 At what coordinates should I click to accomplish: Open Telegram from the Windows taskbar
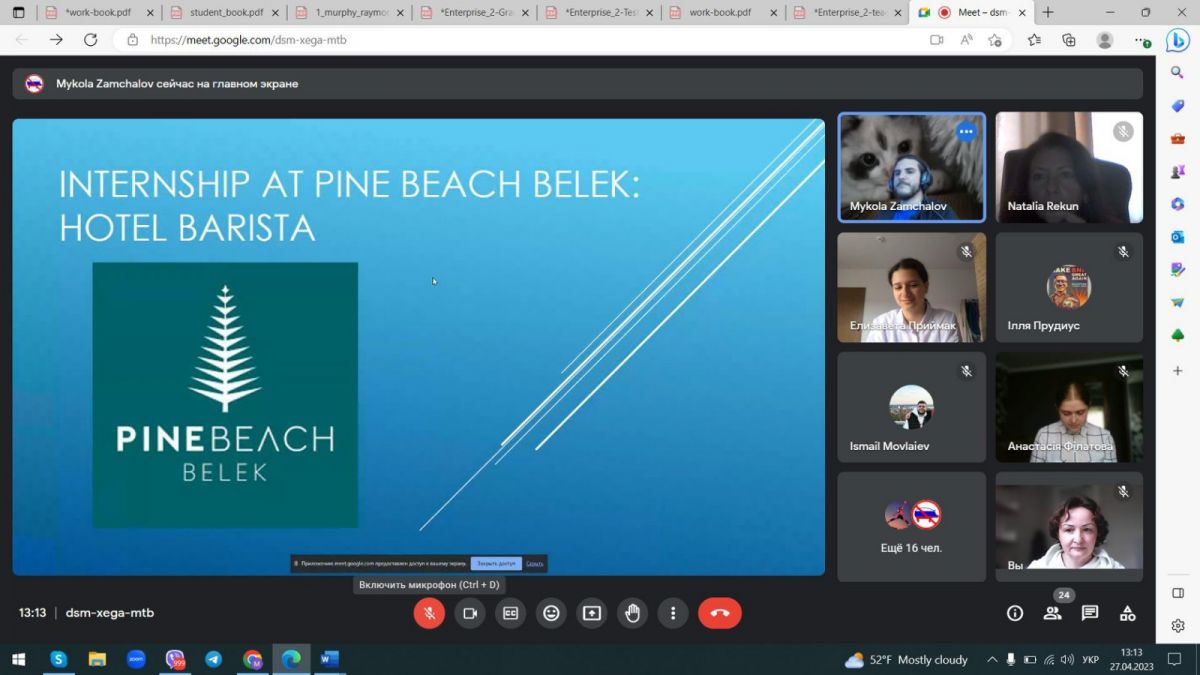pos(213,660)
